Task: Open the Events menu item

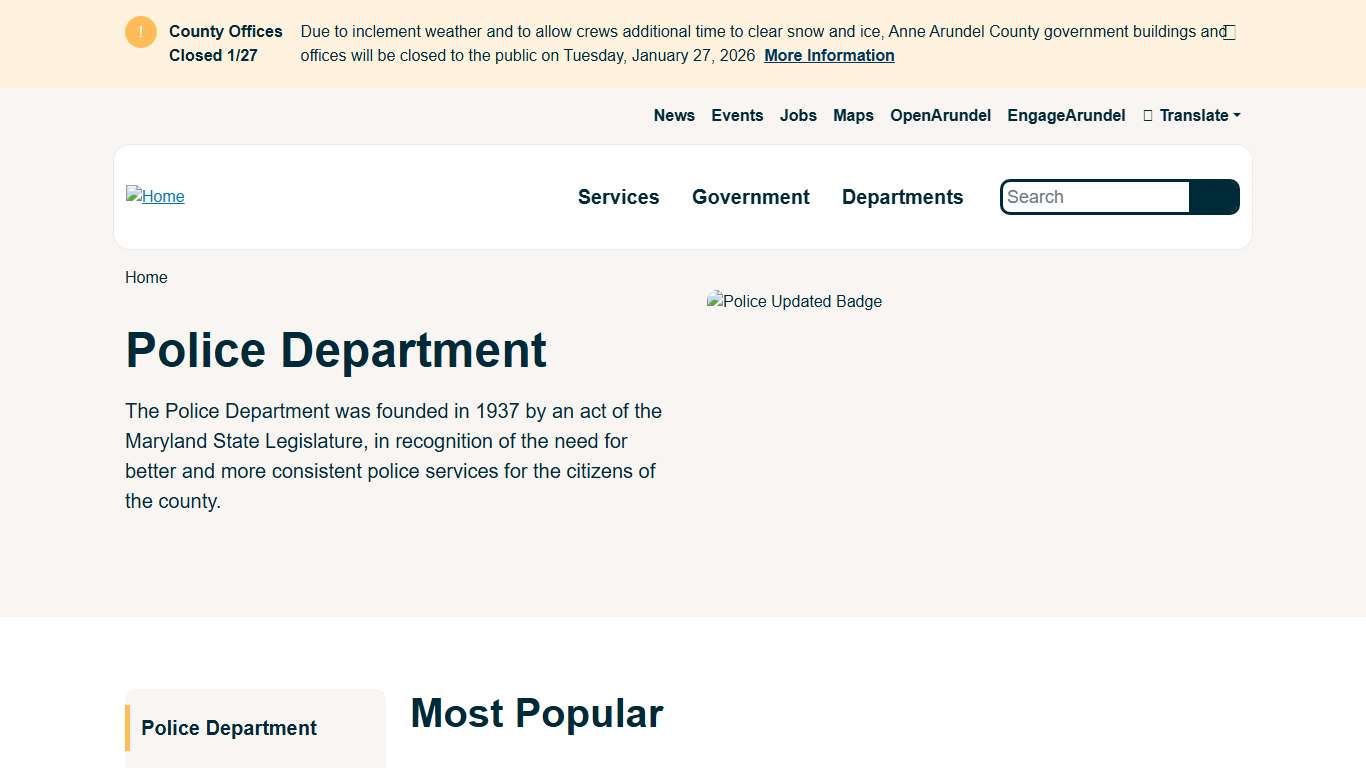Action: (x=737, y=115)
